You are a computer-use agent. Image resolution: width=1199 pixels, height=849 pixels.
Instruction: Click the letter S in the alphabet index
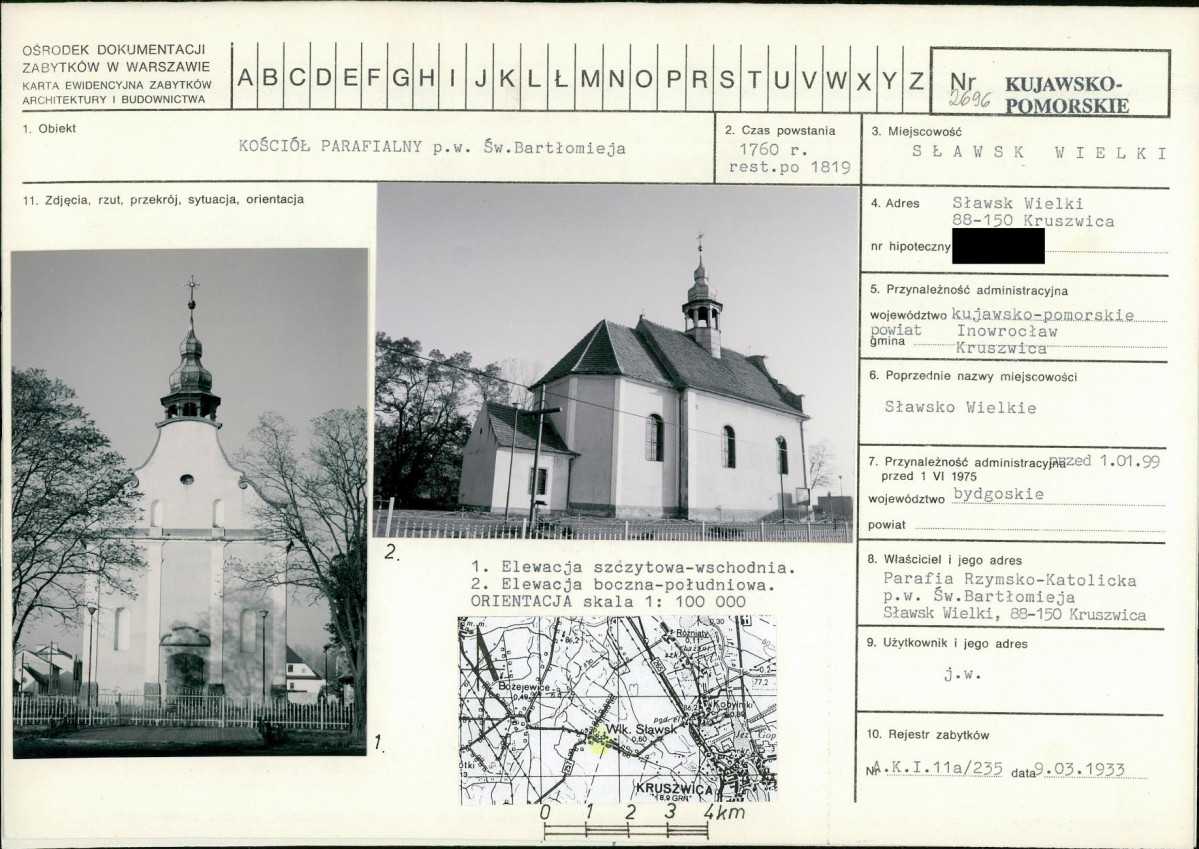point(726,79)
